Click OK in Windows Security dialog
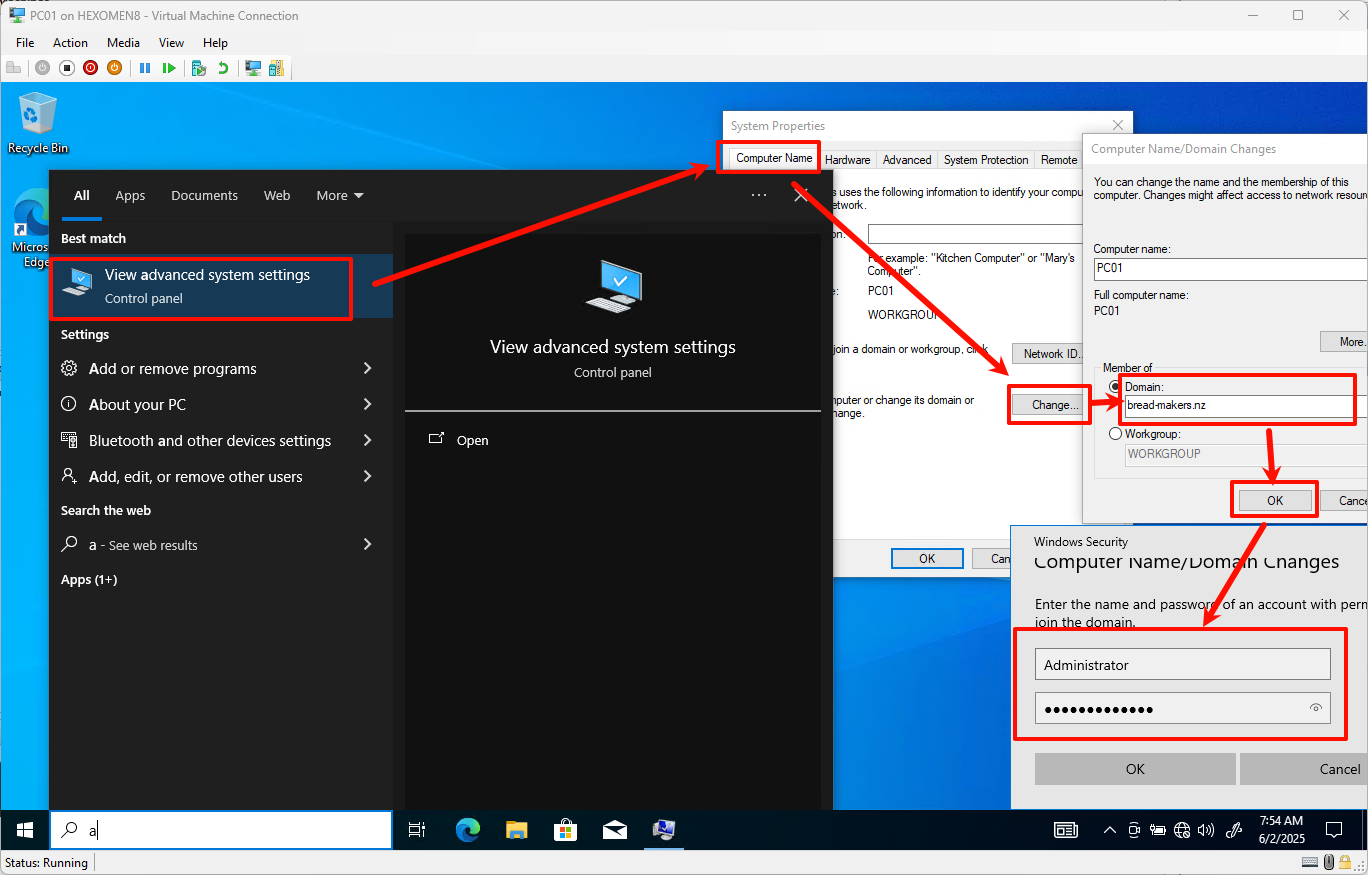Viewport: 1368px width, 875px height. pos(1135,769)
